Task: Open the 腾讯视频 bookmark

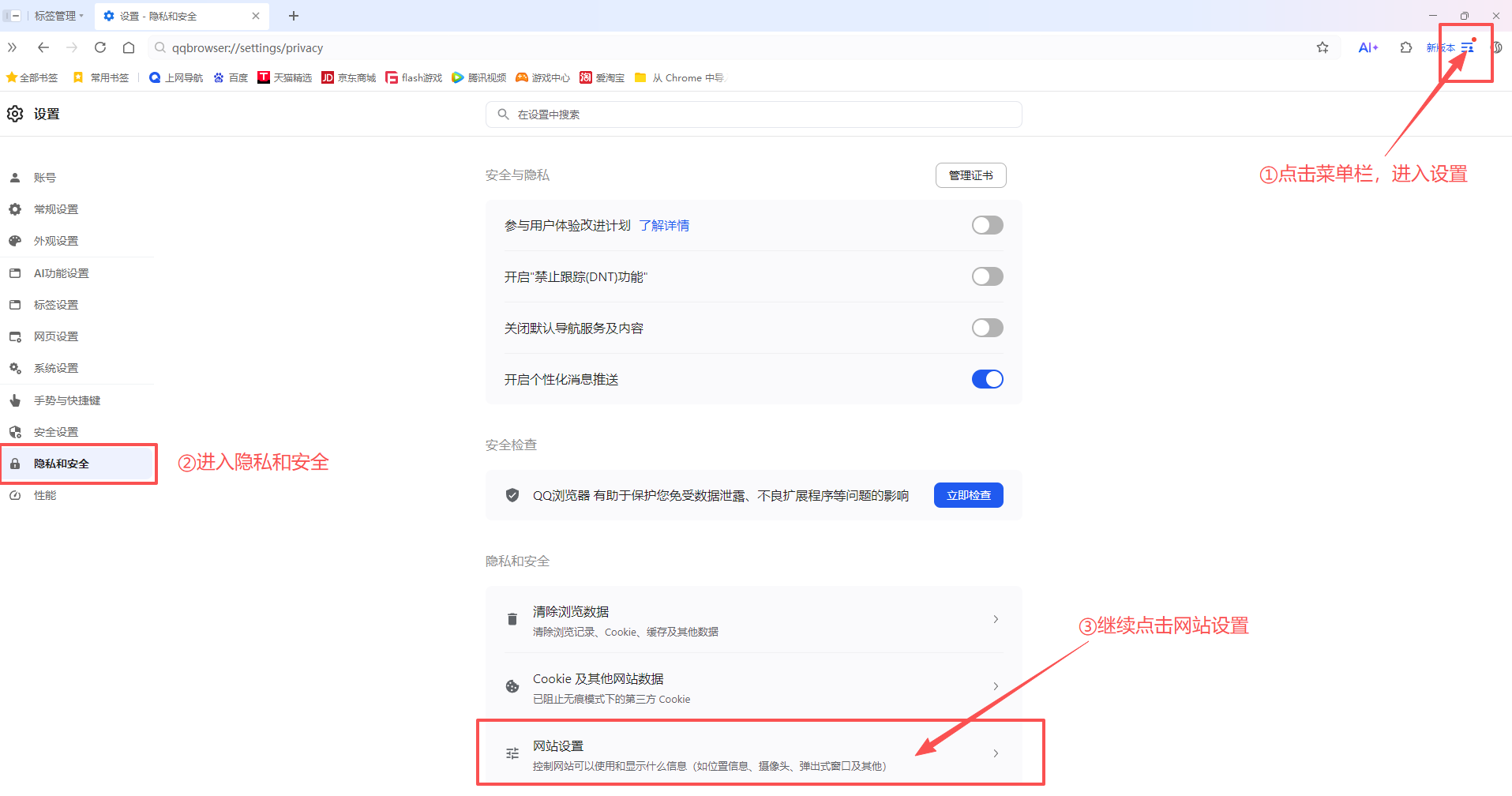Action: (479, 77)
